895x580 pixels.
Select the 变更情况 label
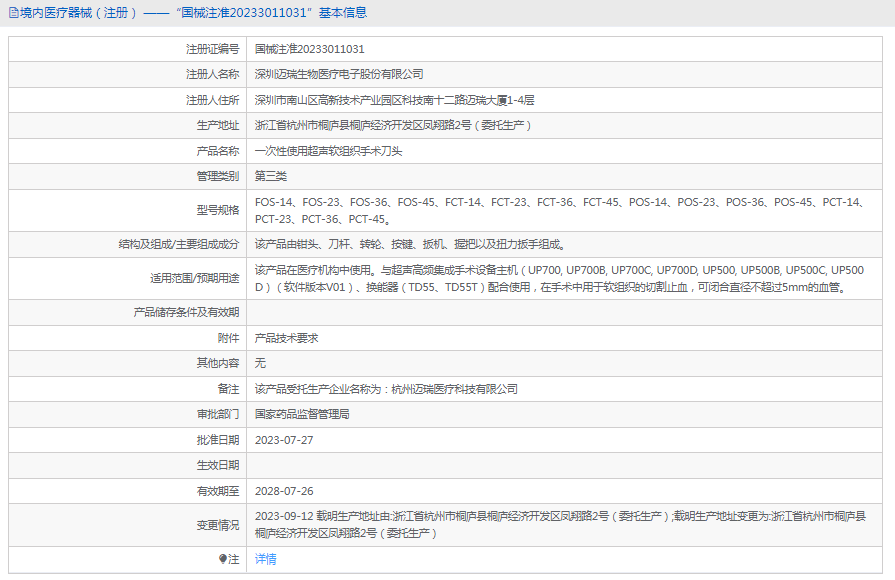218,525
